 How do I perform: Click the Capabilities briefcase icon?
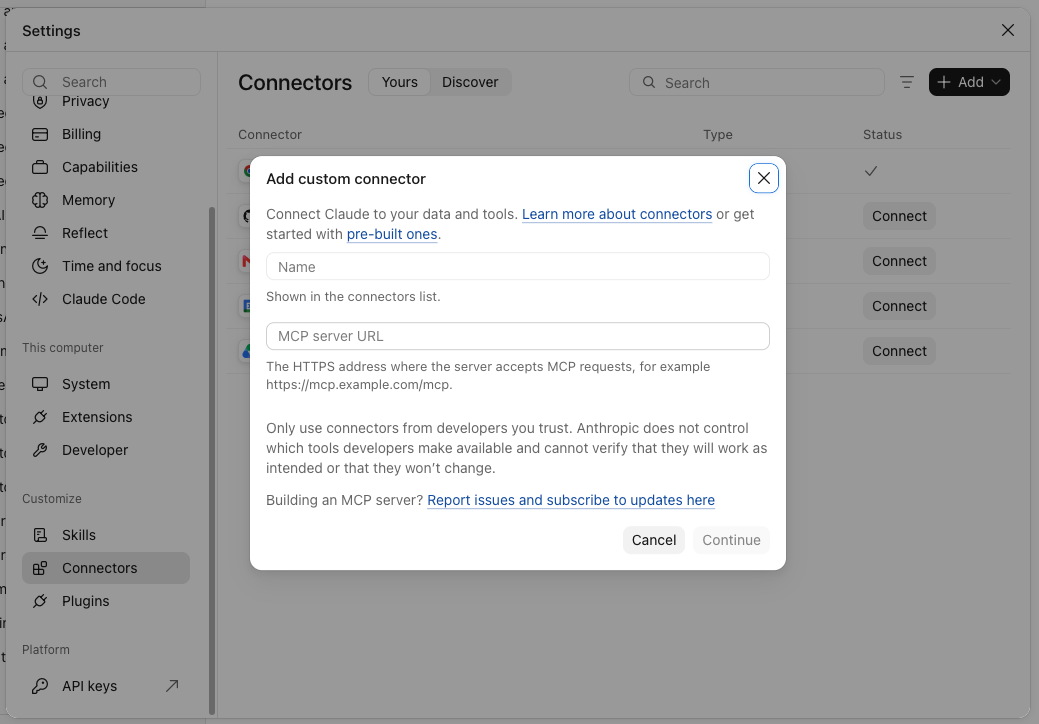(x=40, y=168)
